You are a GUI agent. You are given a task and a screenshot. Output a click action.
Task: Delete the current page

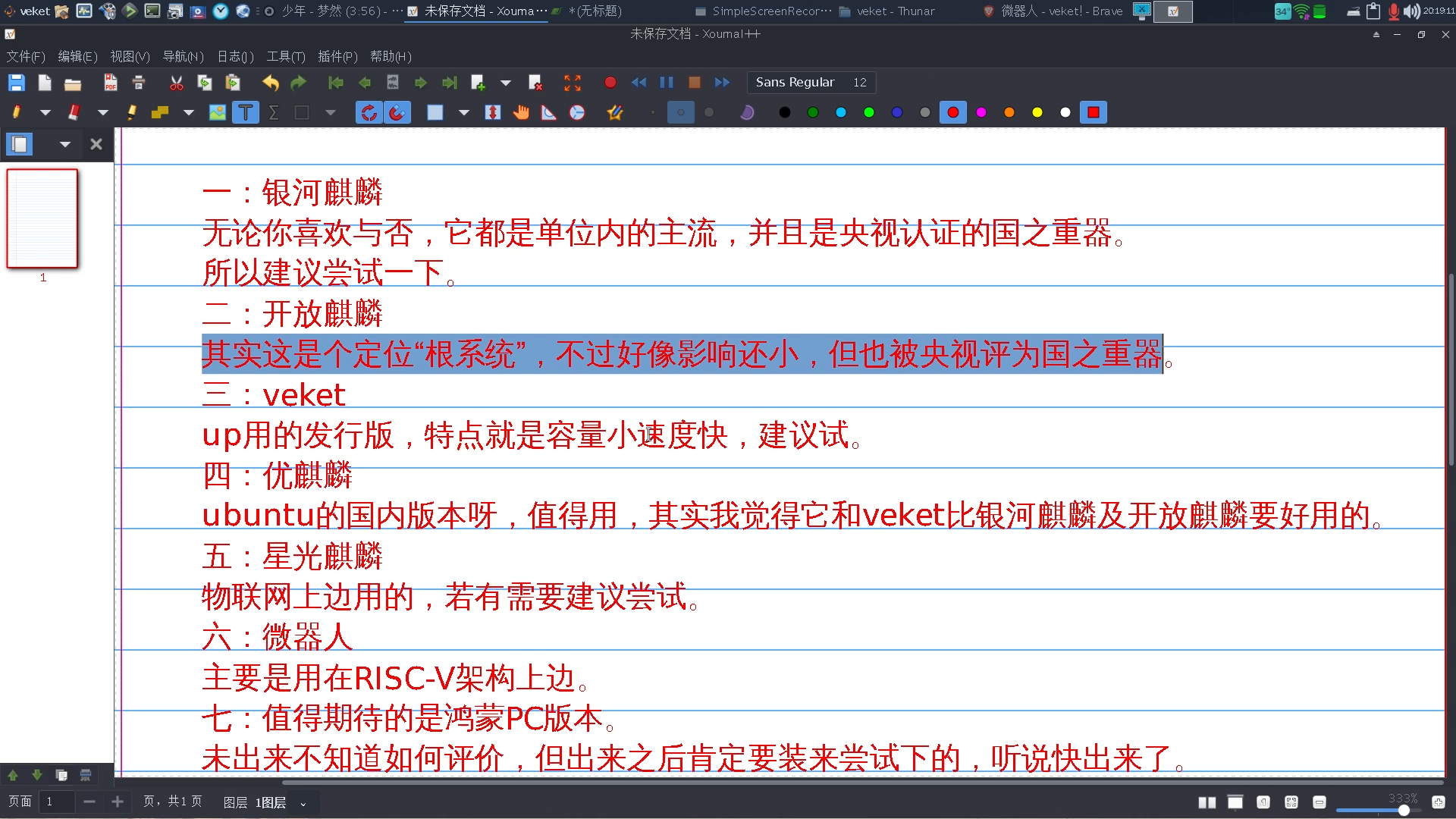click(x=535, y=83)
